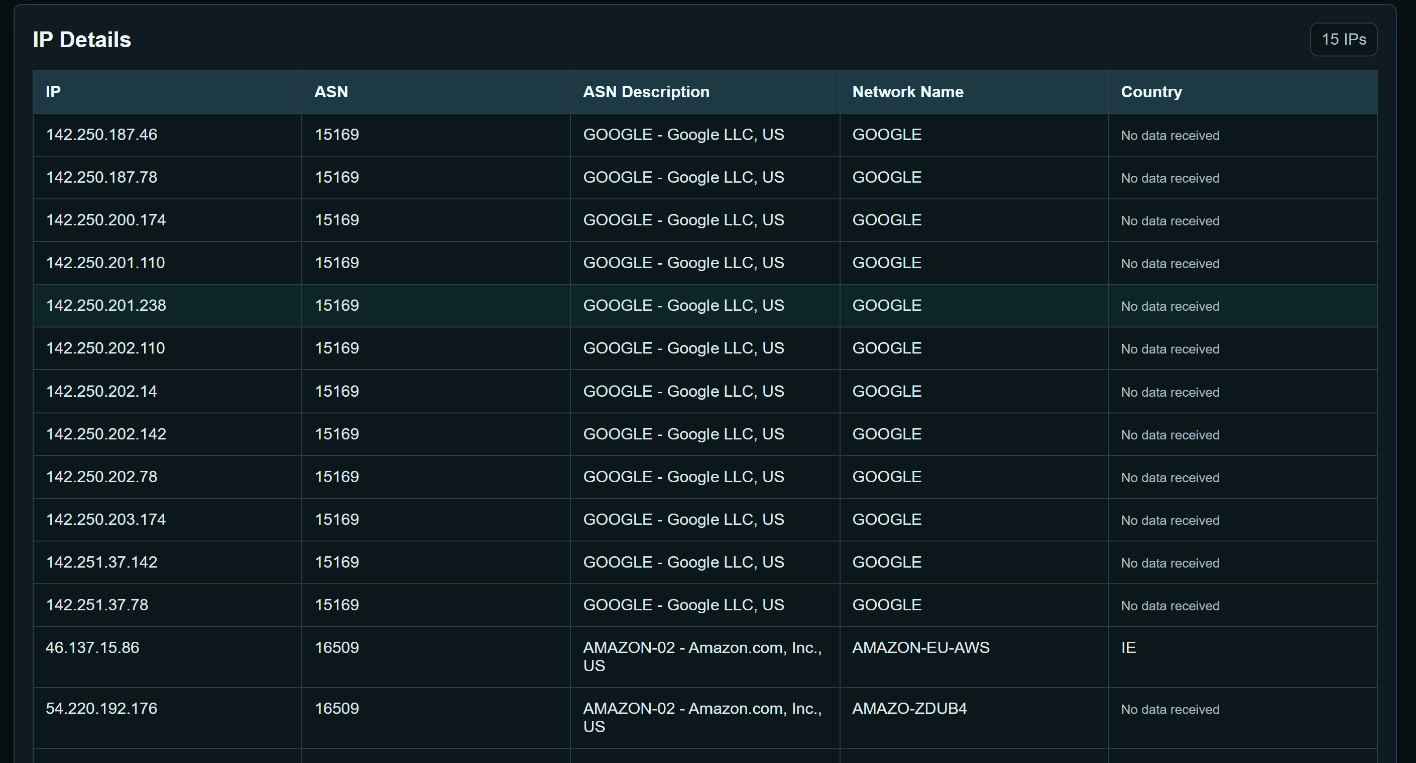This screenshot has height=763, width=1416.
Task: Click GOOGLE network name in 142.250.203.174 row
Action: tap(887, 520)
